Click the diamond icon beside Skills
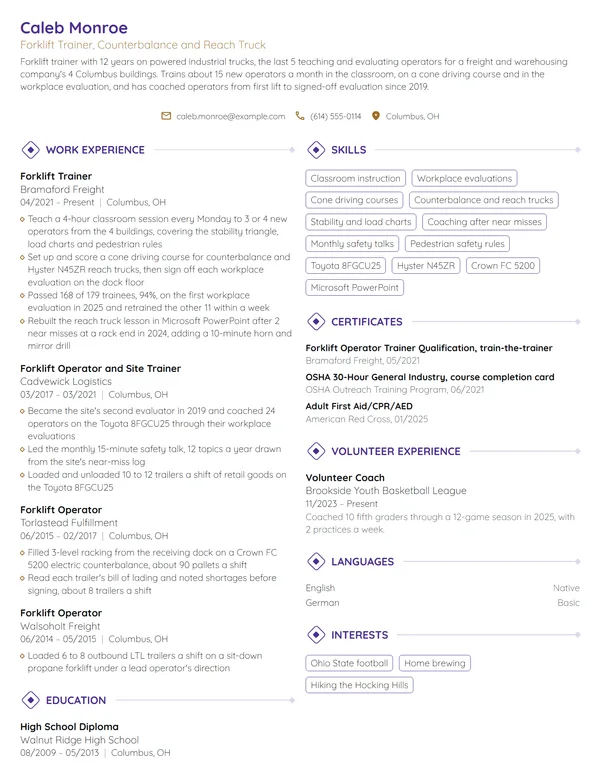600x776 pixels. pos(316,149)
